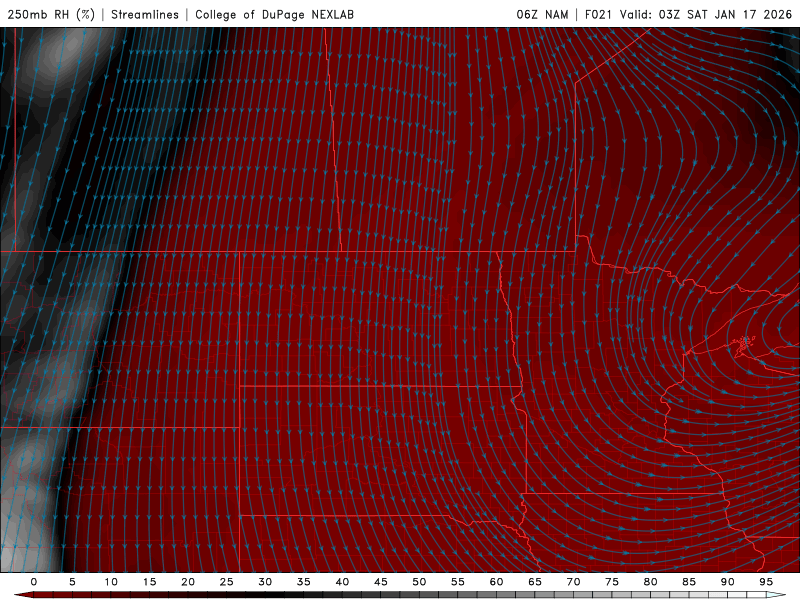Click the '45' colorbar scale label
800x600 pixels.
381,582
